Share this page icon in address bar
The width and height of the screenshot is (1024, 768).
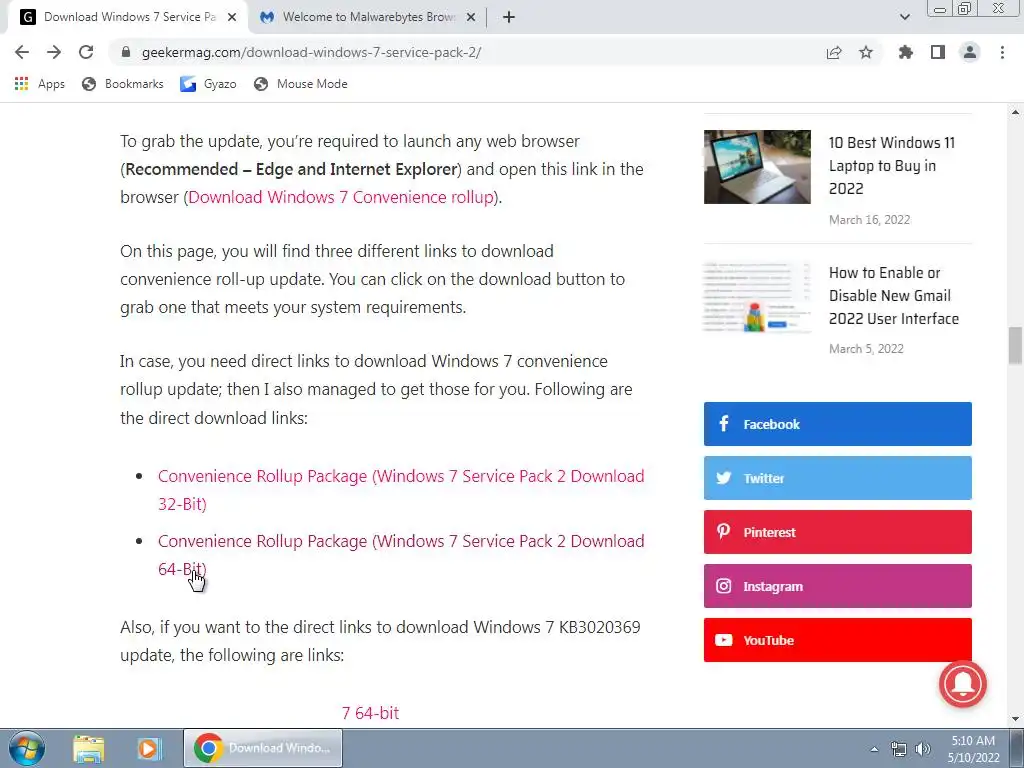click(834, 52)
